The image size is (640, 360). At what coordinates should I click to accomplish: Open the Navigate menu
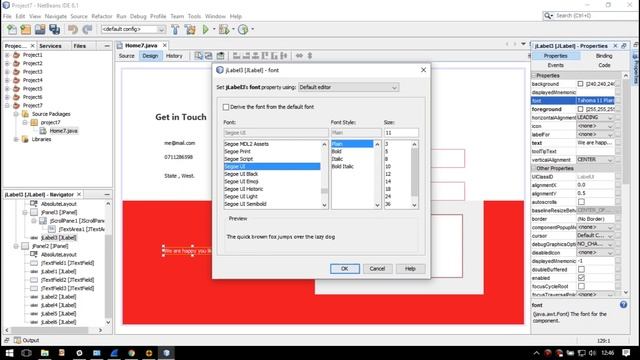[56, 16]
